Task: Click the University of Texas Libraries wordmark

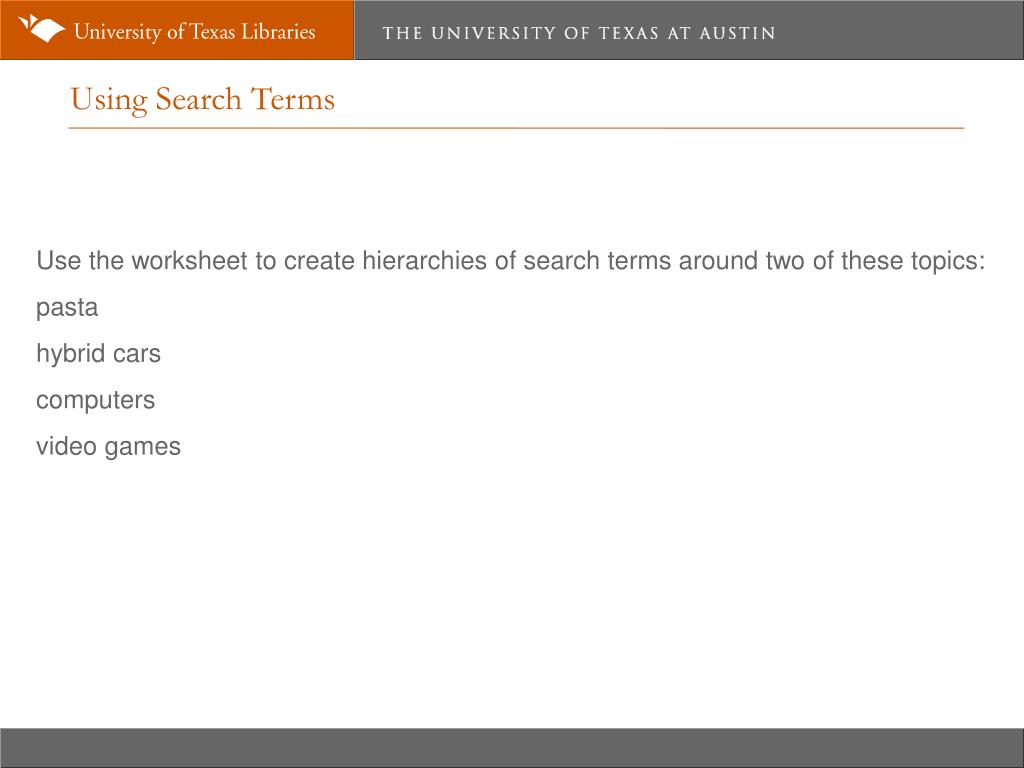Action: [195, 31]
